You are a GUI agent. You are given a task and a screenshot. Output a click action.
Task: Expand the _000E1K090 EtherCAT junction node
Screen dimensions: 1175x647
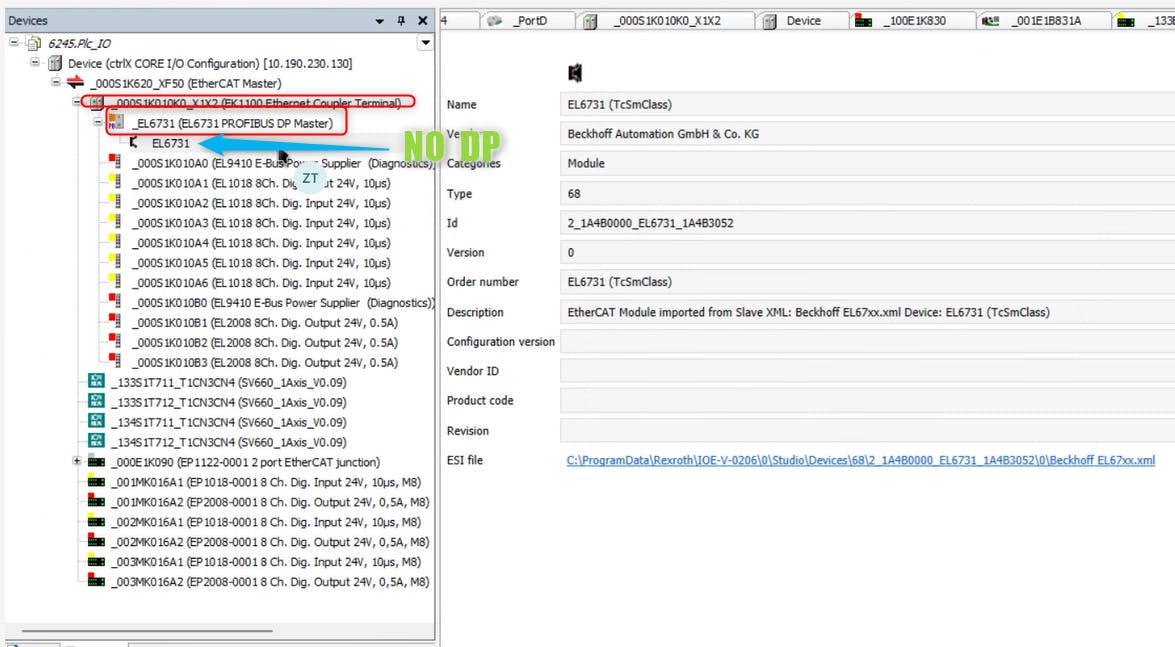(77, 462)
